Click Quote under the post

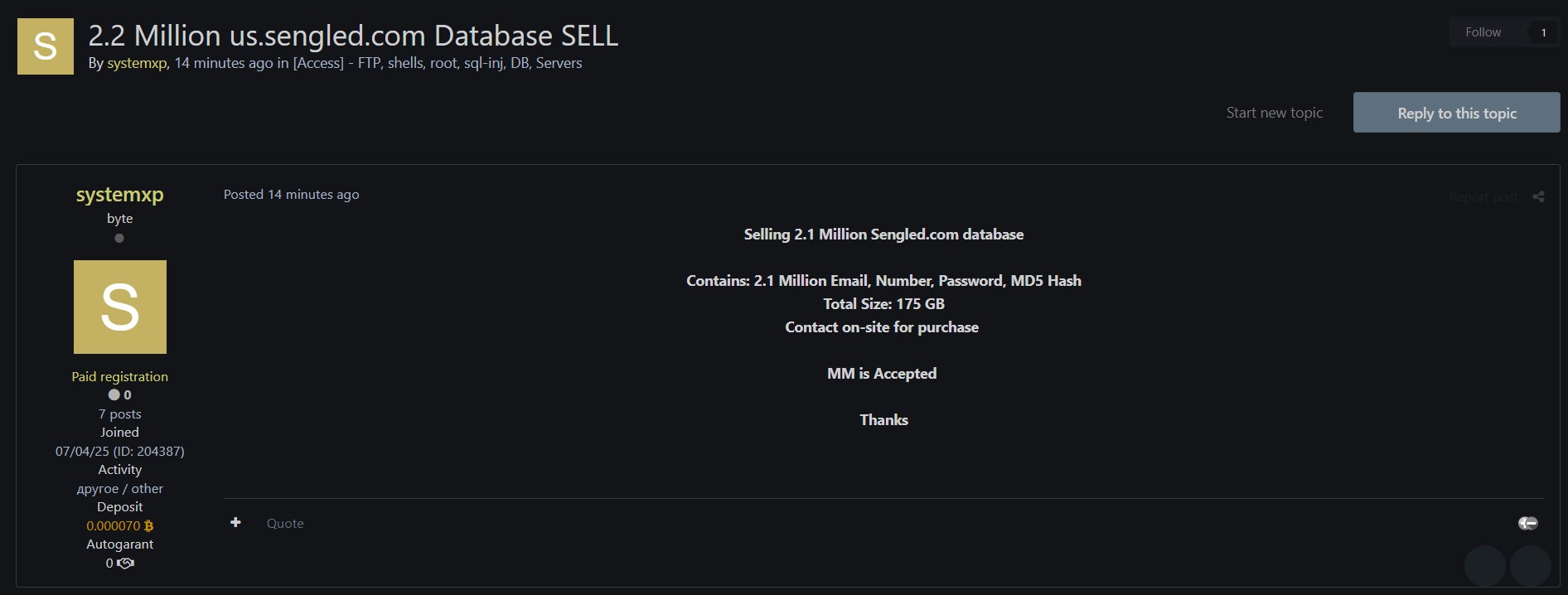(x=285, y=523)
